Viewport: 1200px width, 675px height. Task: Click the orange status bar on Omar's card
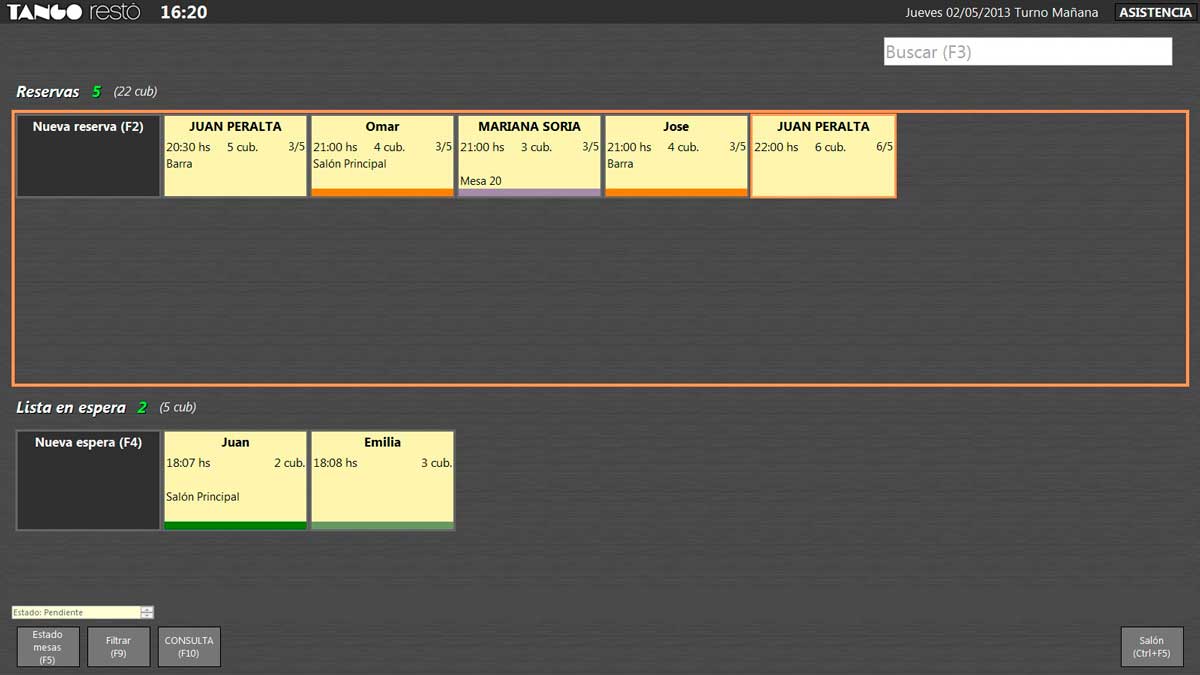coord(382,192)
